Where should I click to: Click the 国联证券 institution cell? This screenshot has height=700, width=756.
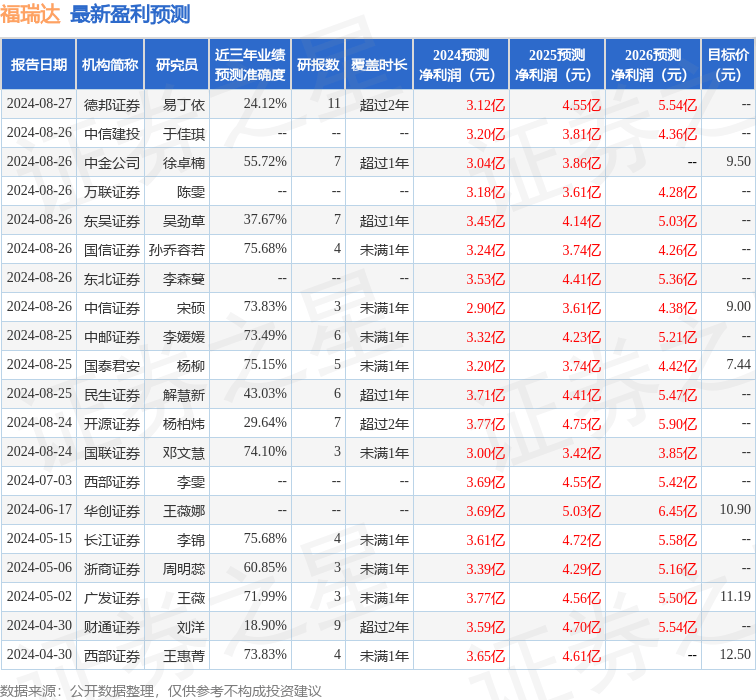(x=112, y=453)
